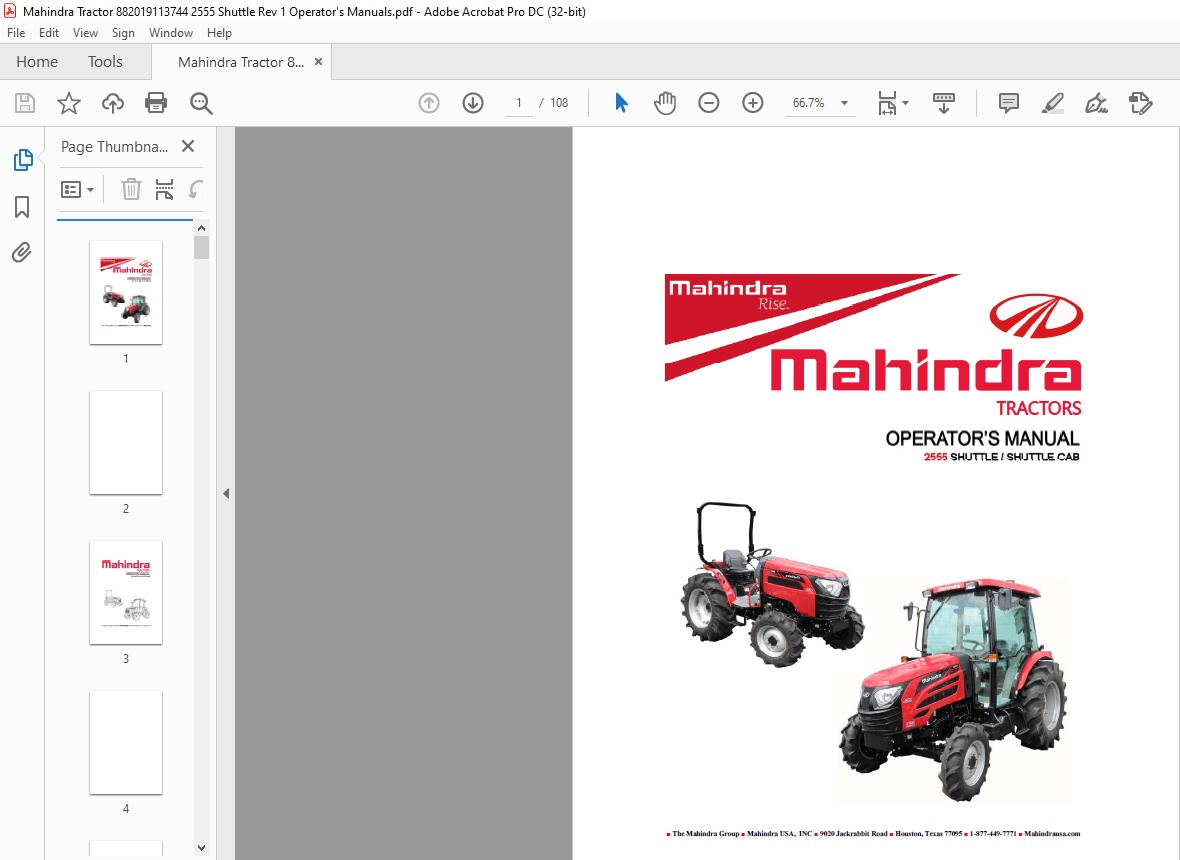The height and width of the screenshot is (860, 1180).
Task: Open the Page Thumbnails sidebar icon
Action: click(x=23, y=160)
